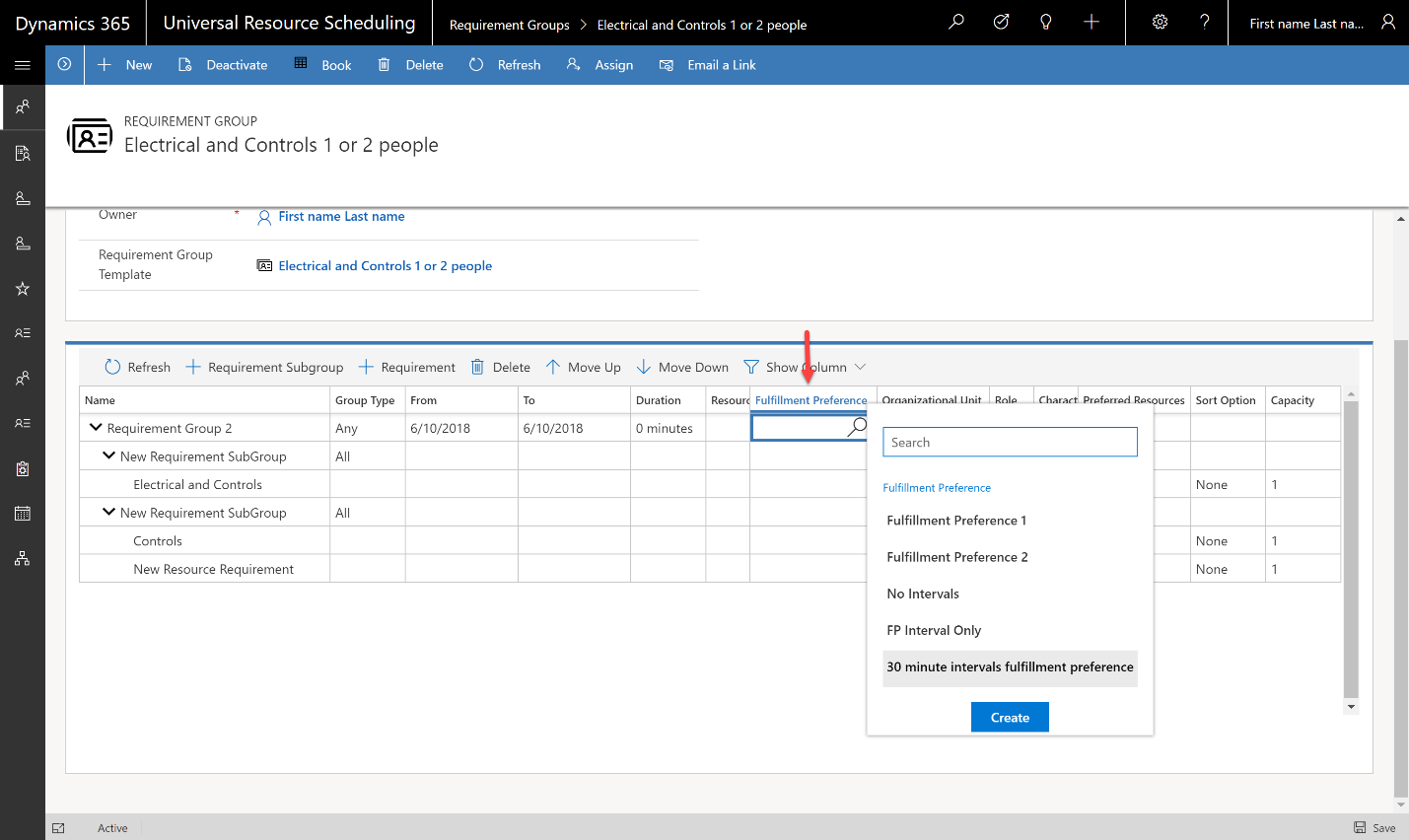
Task: Choose FP Interval Only option
Action: point(1010,630)
